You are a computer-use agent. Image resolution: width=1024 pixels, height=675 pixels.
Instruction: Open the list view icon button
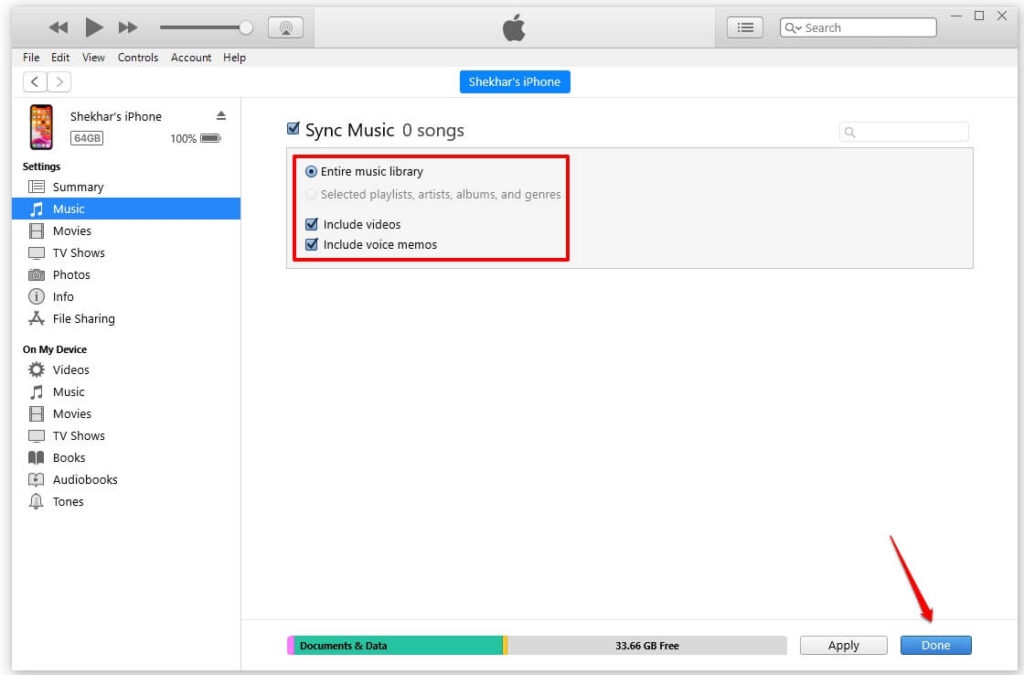click(x=745, y=27)
